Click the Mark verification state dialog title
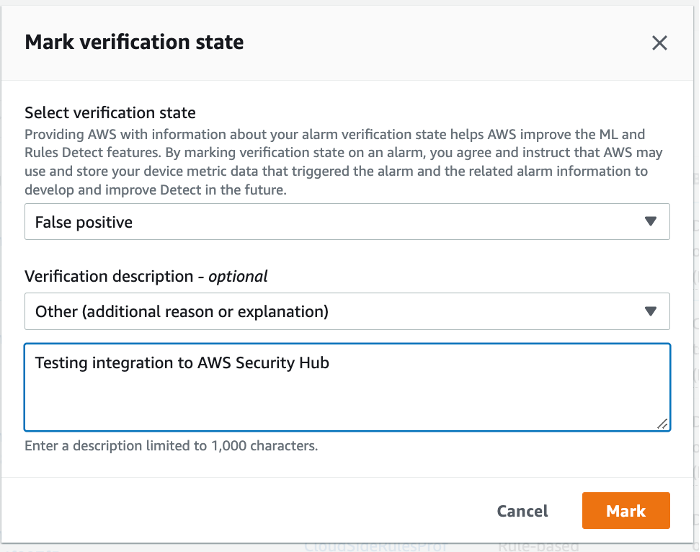This screenshot has width=700, height=552. pyautogui.click(x=134, y=42)
